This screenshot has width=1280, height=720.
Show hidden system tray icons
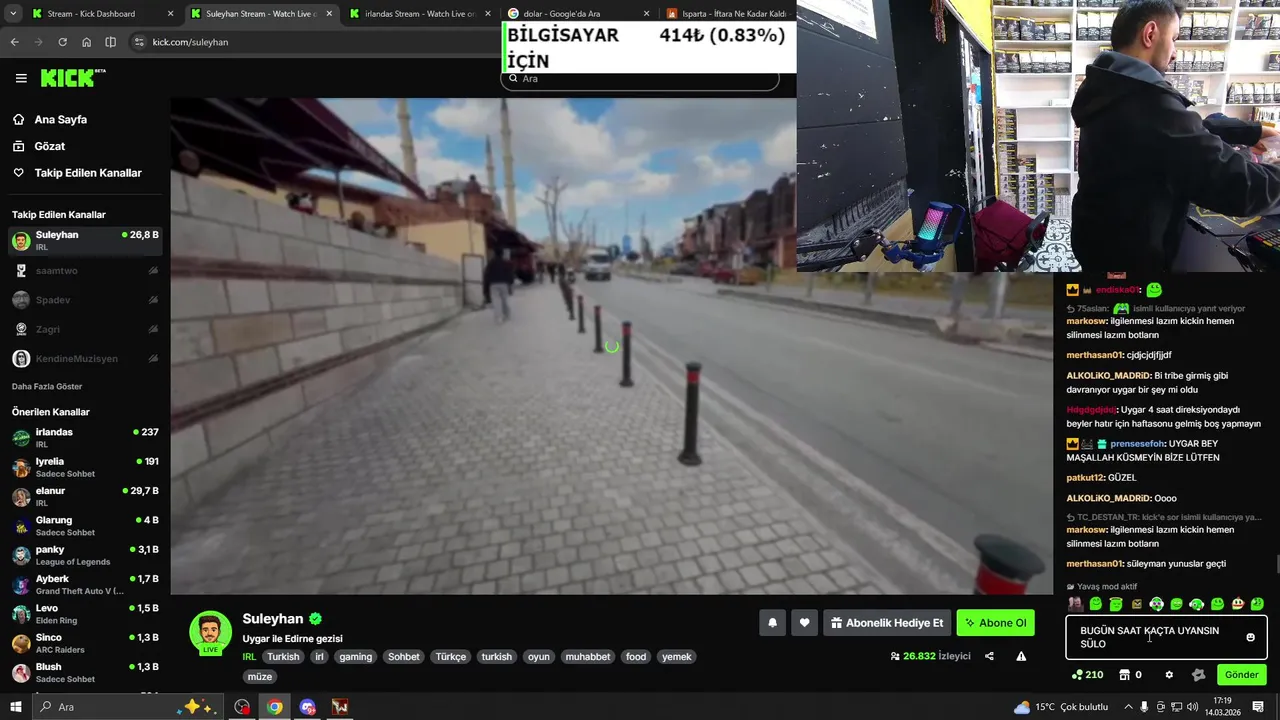coord(1128,707)
